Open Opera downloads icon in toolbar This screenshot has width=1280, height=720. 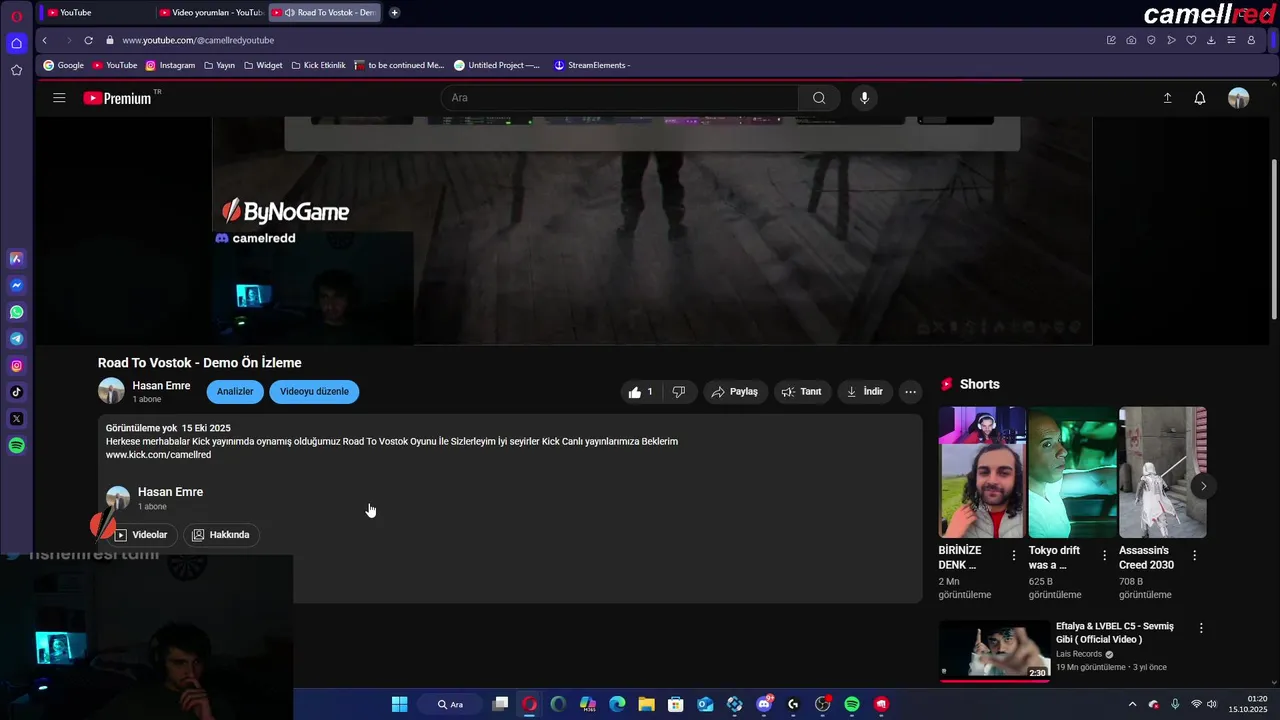tap(1211, 40)
